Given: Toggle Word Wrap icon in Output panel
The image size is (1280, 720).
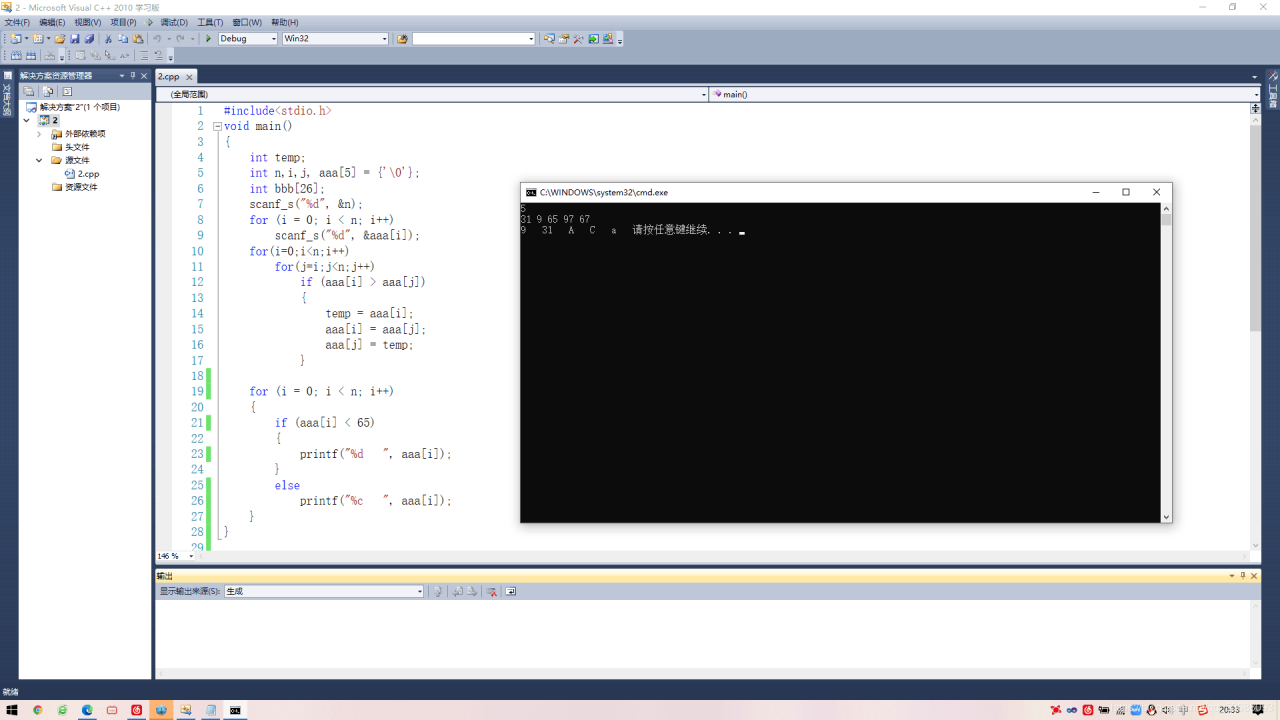Looking at the screenshot, I should [510, 591].
